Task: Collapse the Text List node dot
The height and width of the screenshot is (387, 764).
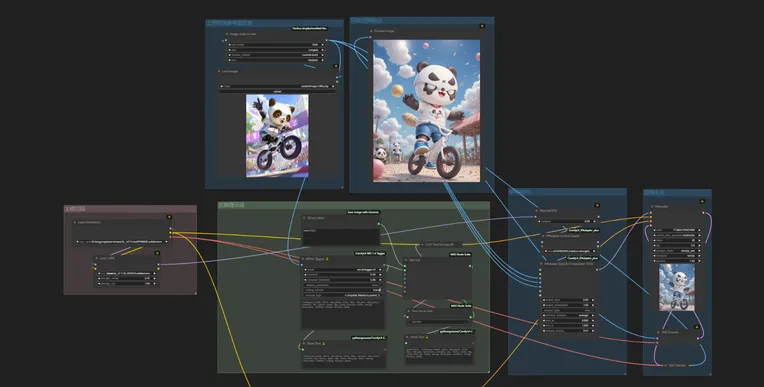Action: [406, 260]
